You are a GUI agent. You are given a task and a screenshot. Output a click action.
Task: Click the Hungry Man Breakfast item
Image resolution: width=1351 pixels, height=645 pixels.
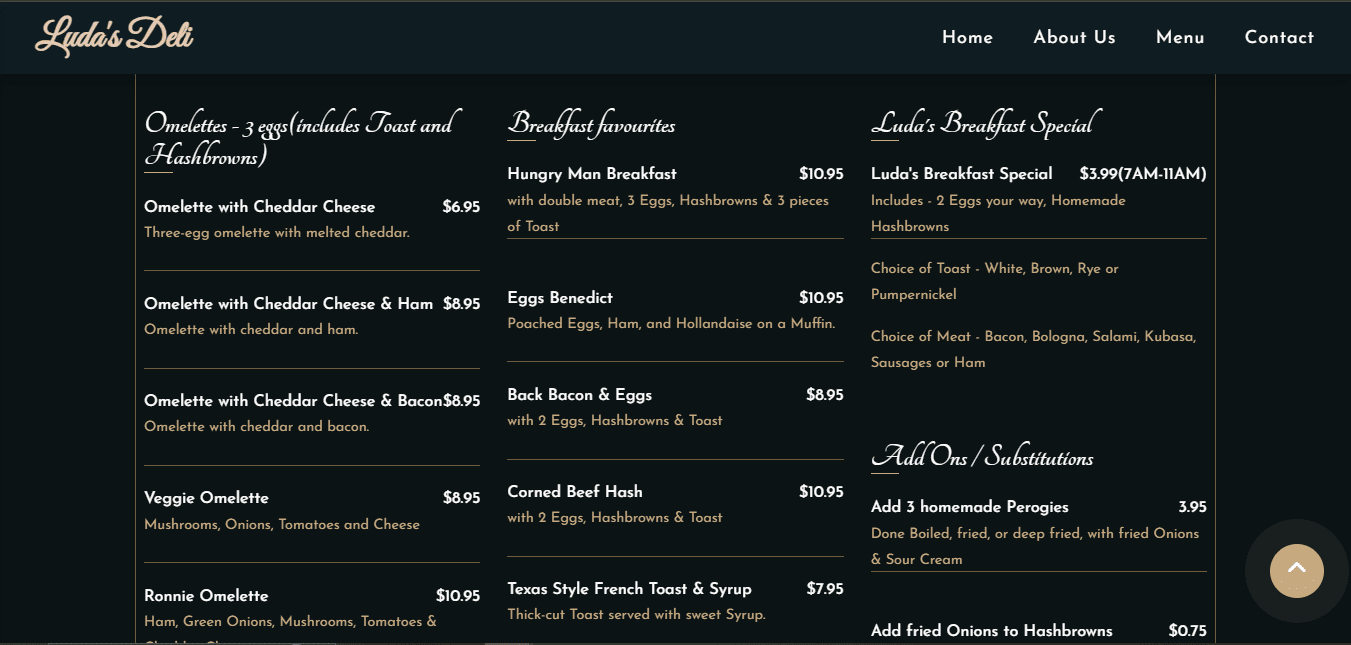592,174
